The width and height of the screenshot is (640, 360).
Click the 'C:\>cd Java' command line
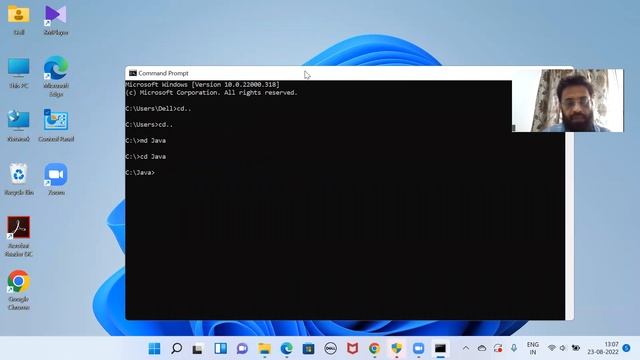(146, 156)
